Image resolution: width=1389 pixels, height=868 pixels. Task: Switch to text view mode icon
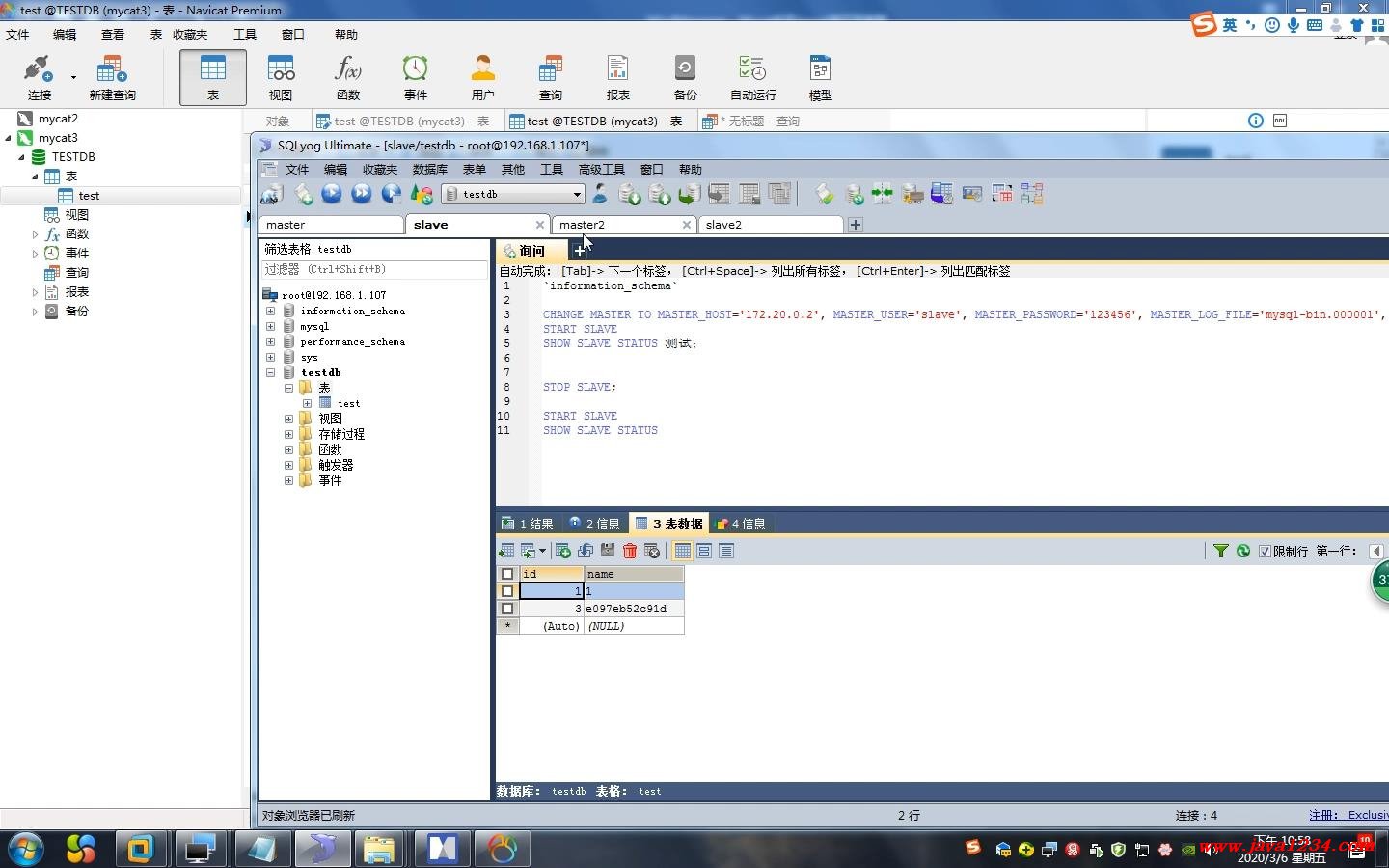726,551
